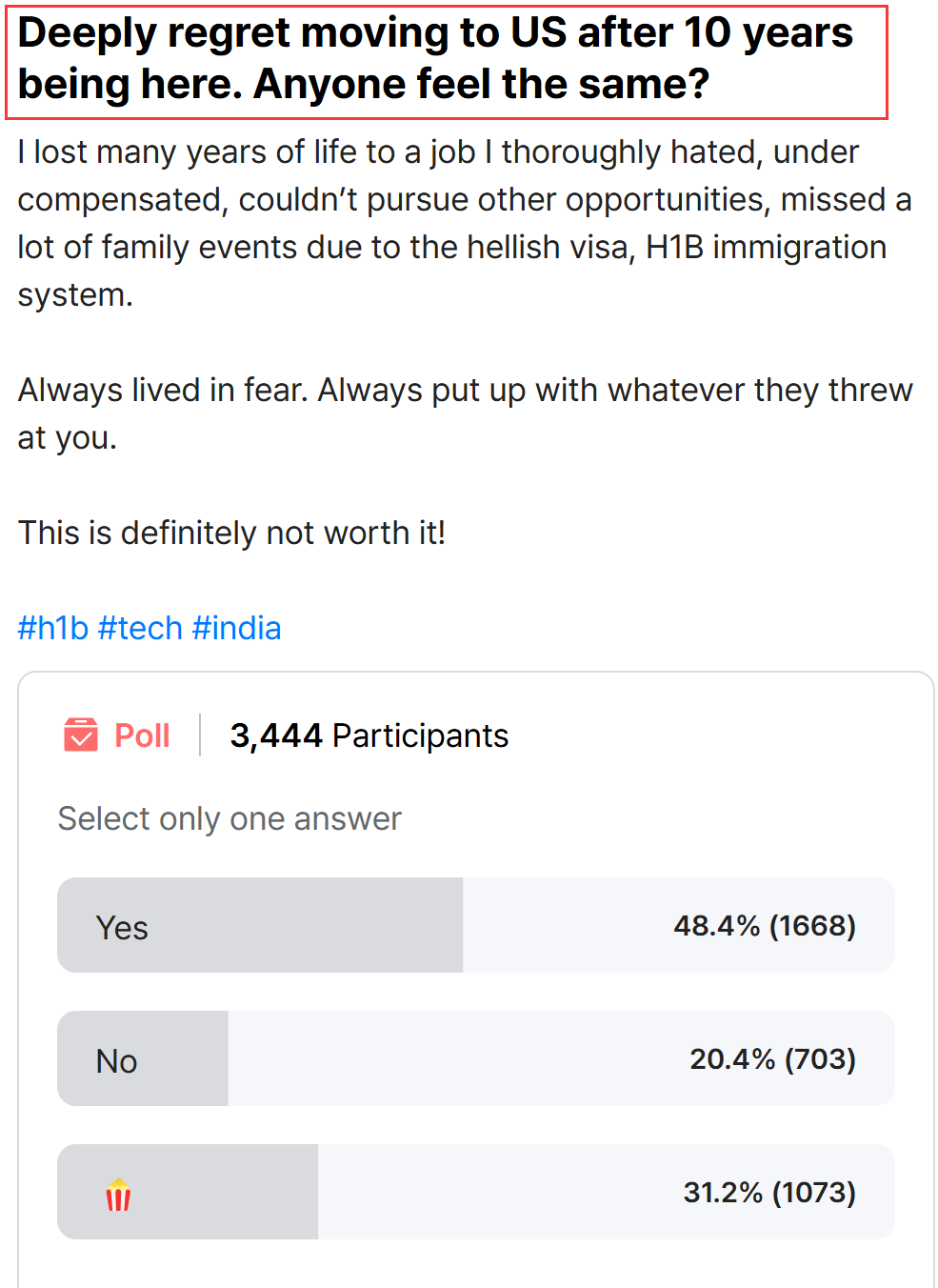Click the 20.4% (703) result figure
Screen dimensions: 938x1288
coord(772,1058)
